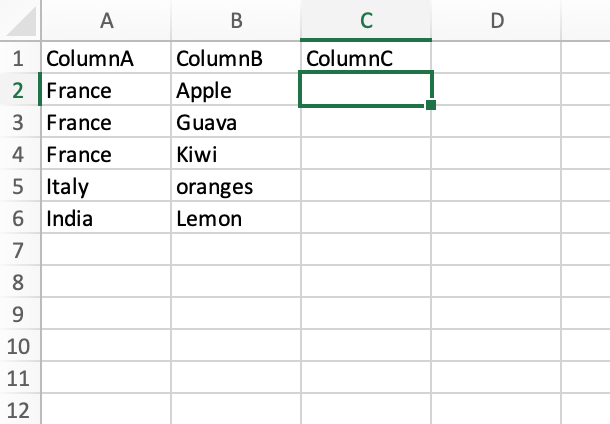Click row 10 header

point(19,346)
